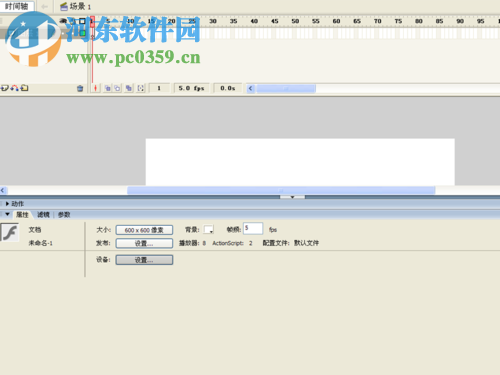Click the 5.0 fps frame rate readout
Screen dimensions: 500x375
coord(191,88)
